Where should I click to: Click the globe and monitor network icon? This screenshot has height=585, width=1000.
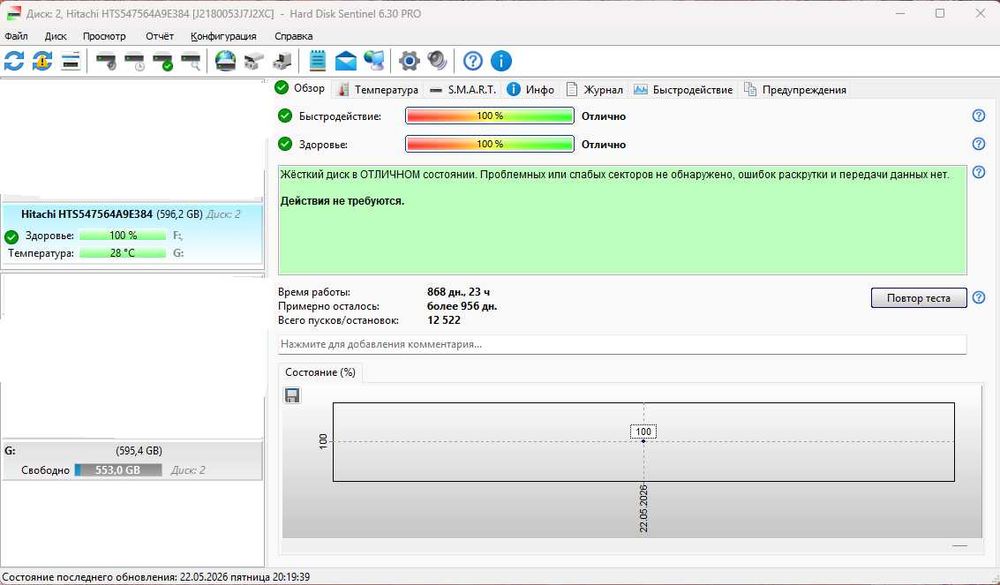374,61
